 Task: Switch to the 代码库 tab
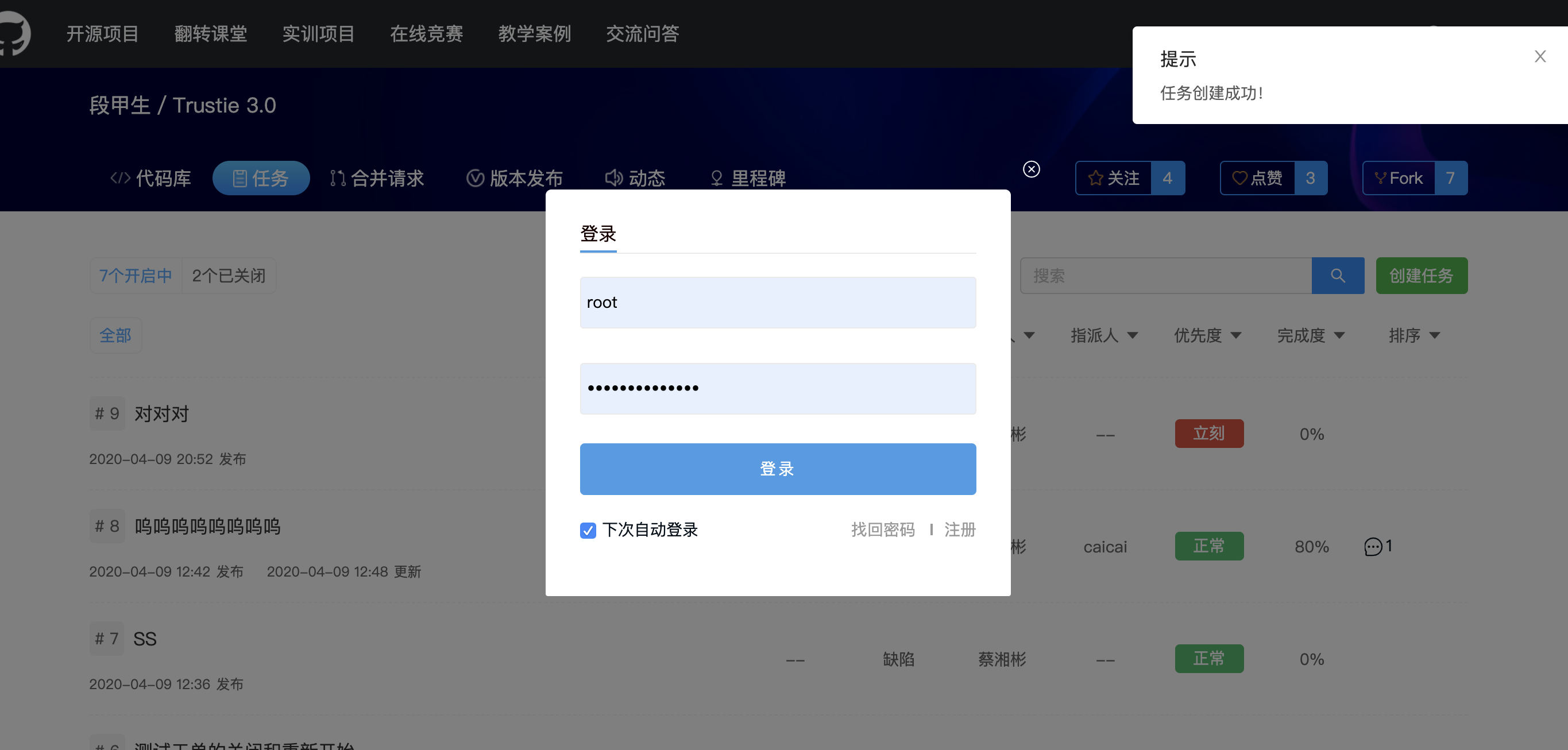150,178
